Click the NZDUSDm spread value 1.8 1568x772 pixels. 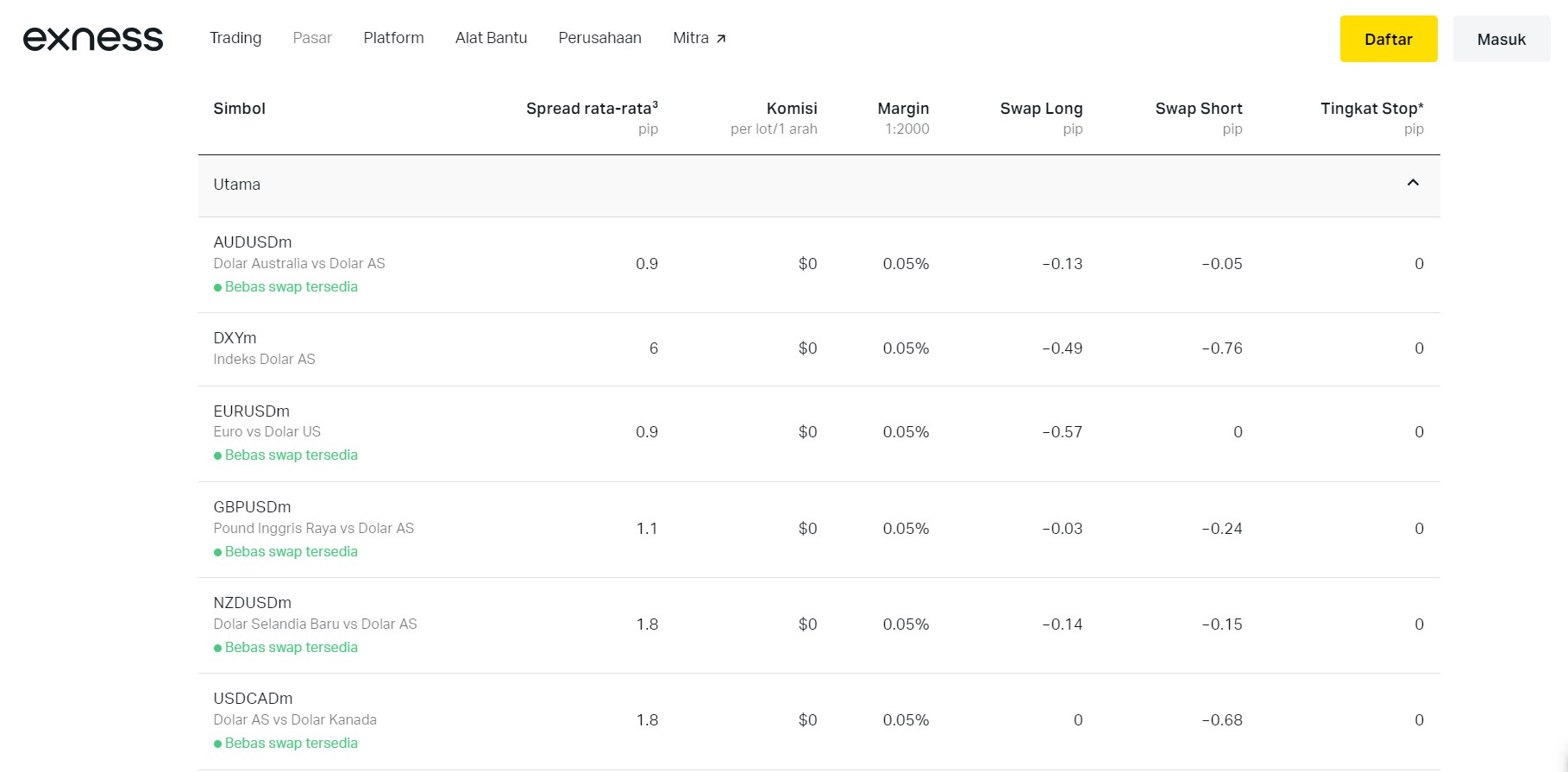tap(647, 625)
